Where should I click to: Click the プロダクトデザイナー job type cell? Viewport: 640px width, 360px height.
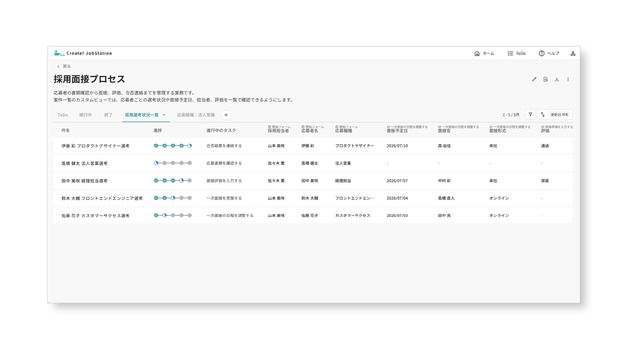[x=354, y=146]
